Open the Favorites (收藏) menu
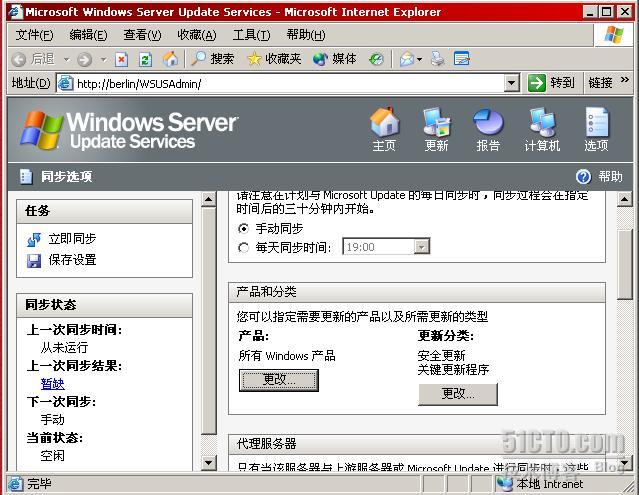 tap(197, 35)
